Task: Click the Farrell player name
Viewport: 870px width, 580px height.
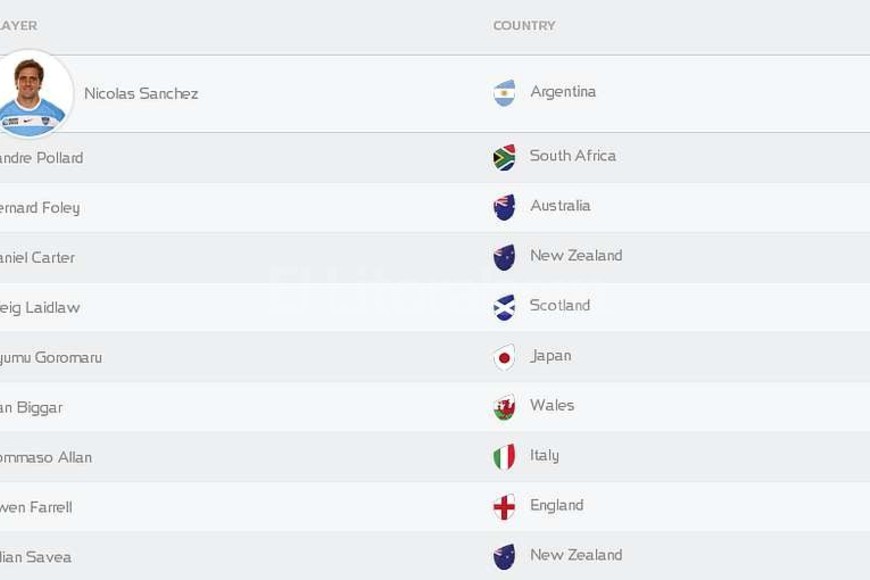Action: [x=36, y=507]
